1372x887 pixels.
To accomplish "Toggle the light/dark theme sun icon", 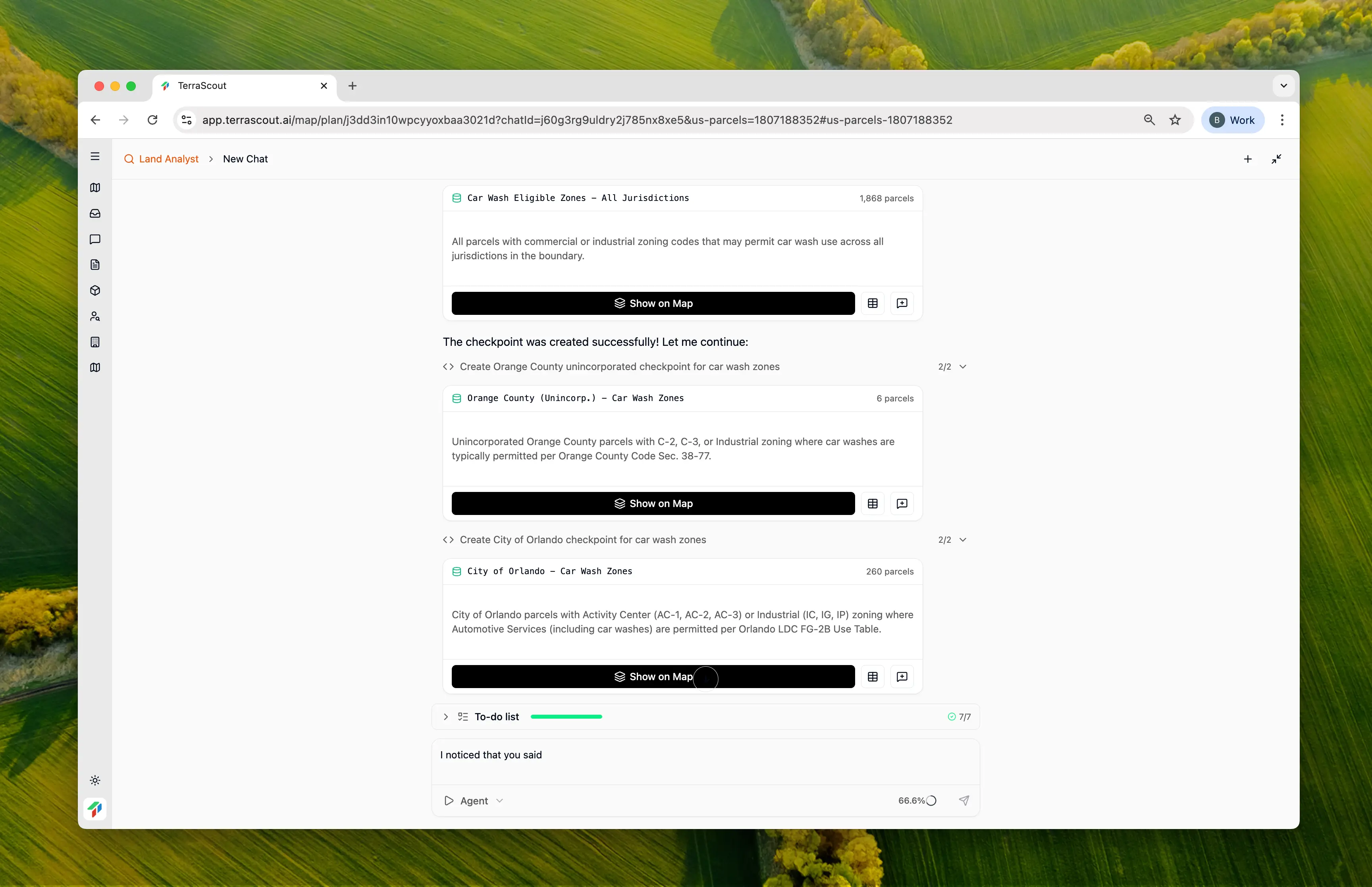I will (x=95, y=781).
